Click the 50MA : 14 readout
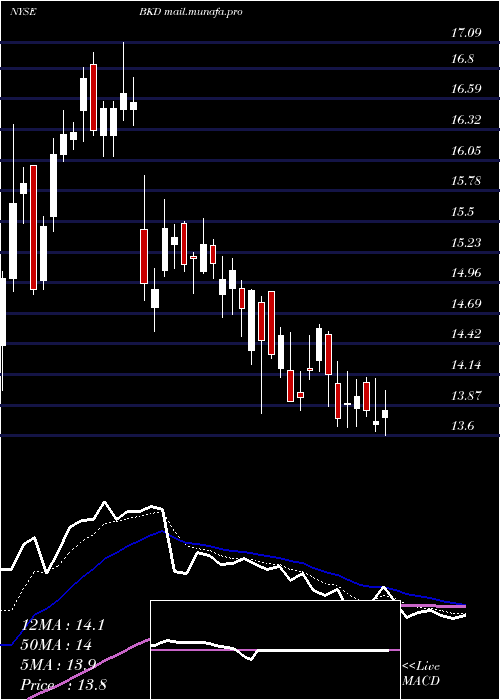This screenshot has height=700, width=500. pyautogui.click(x=56, y=645)
